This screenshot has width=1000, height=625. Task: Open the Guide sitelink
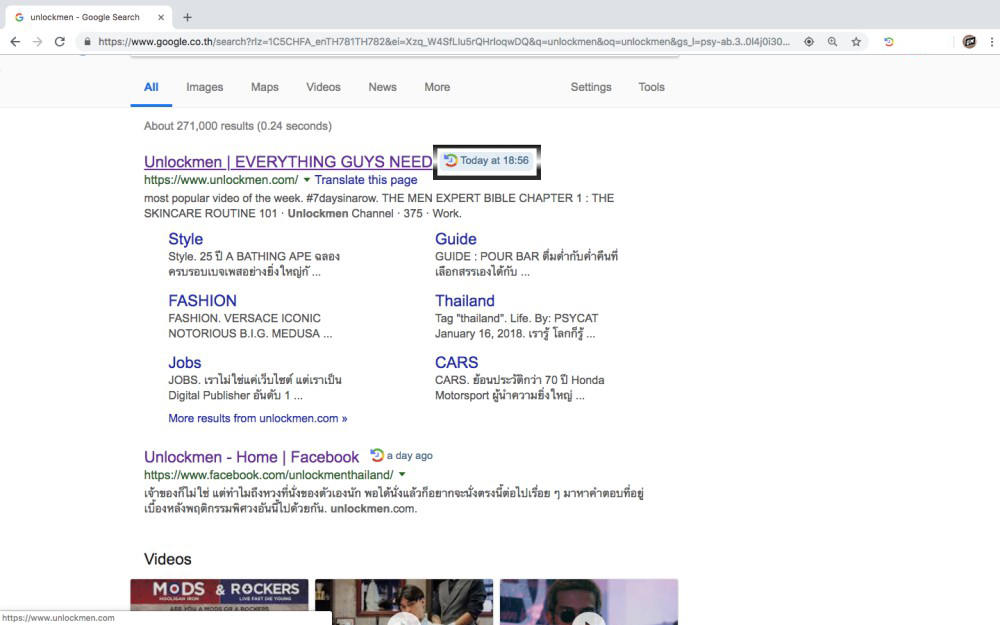pos(456,239)
